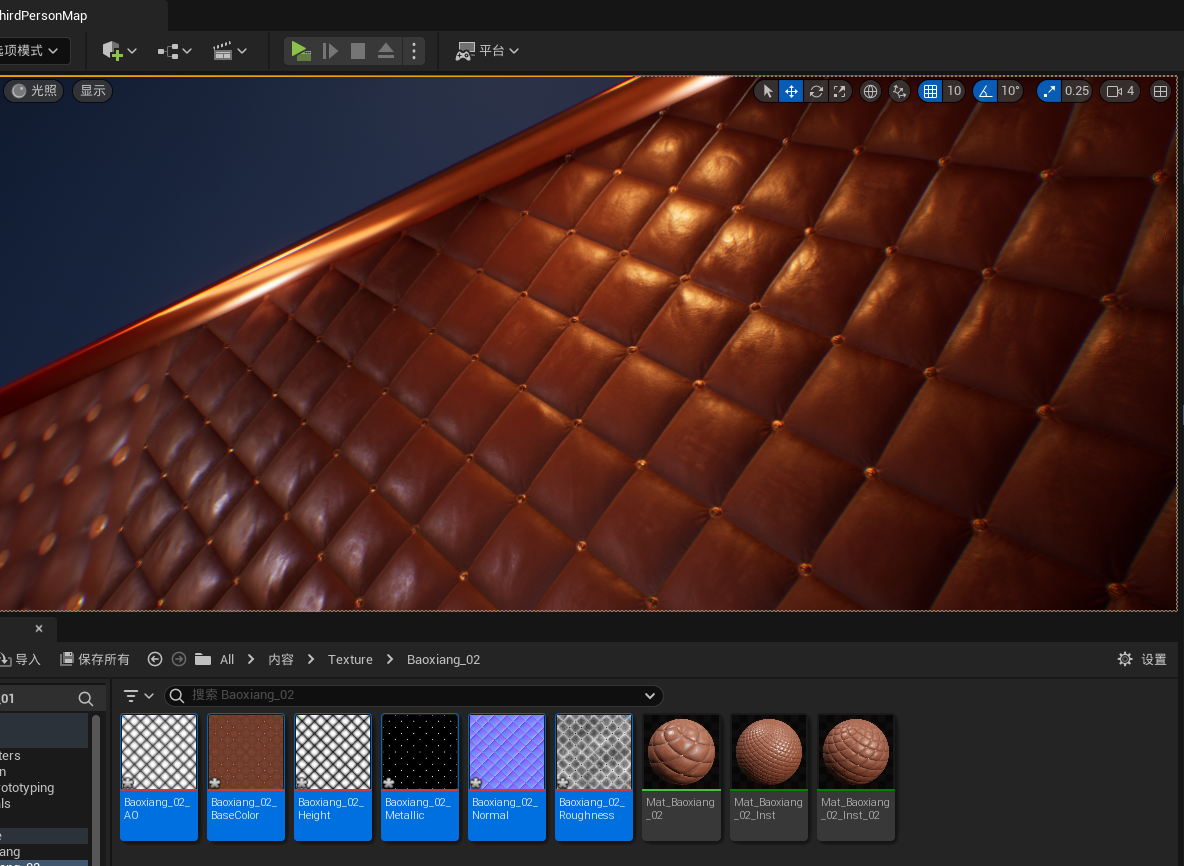Select the scale gizmo tool
This screenshot has width=1184, height=866.
840,91
